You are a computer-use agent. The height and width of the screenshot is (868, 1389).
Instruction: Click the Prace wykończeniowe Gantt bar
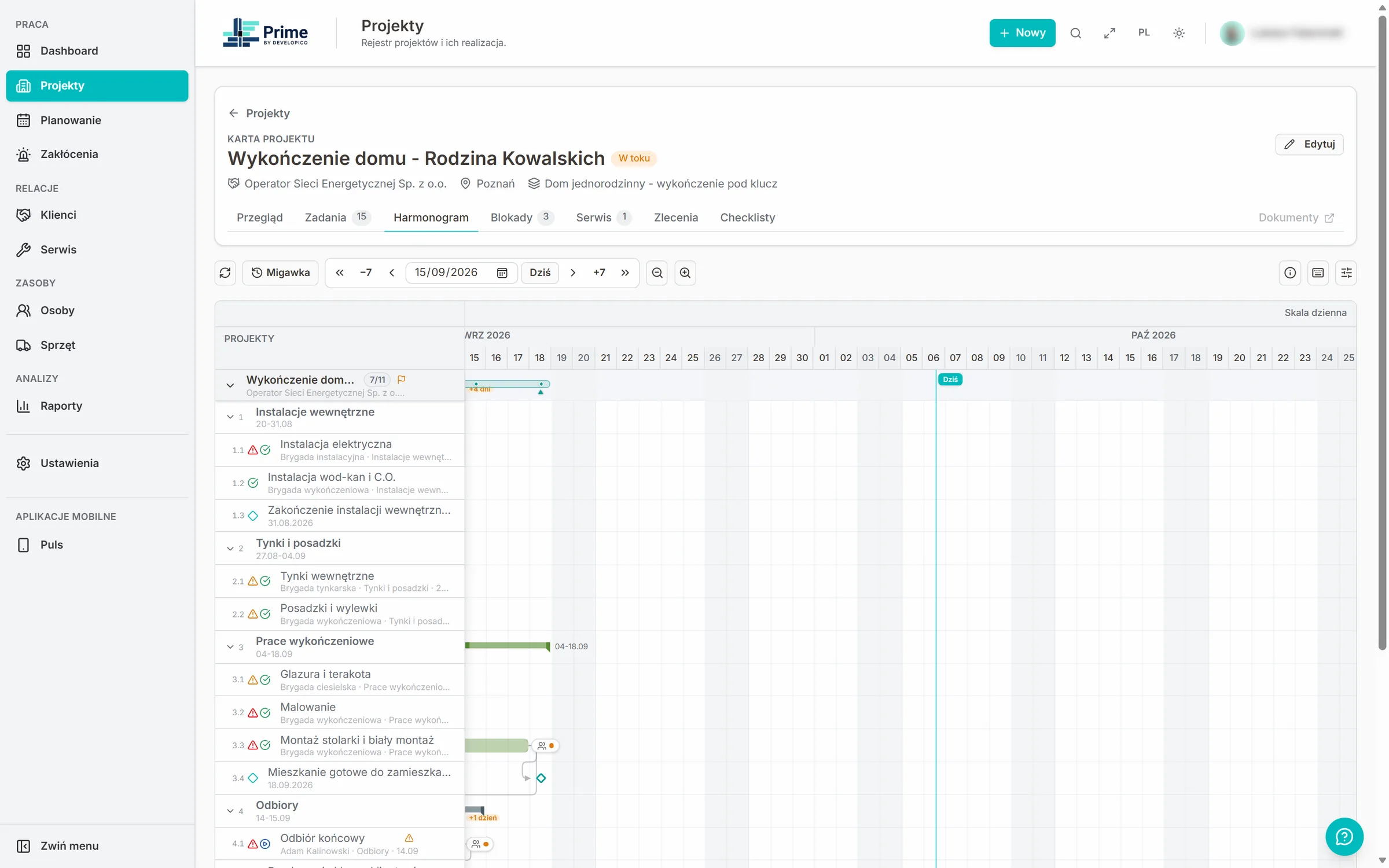[507, 645]
